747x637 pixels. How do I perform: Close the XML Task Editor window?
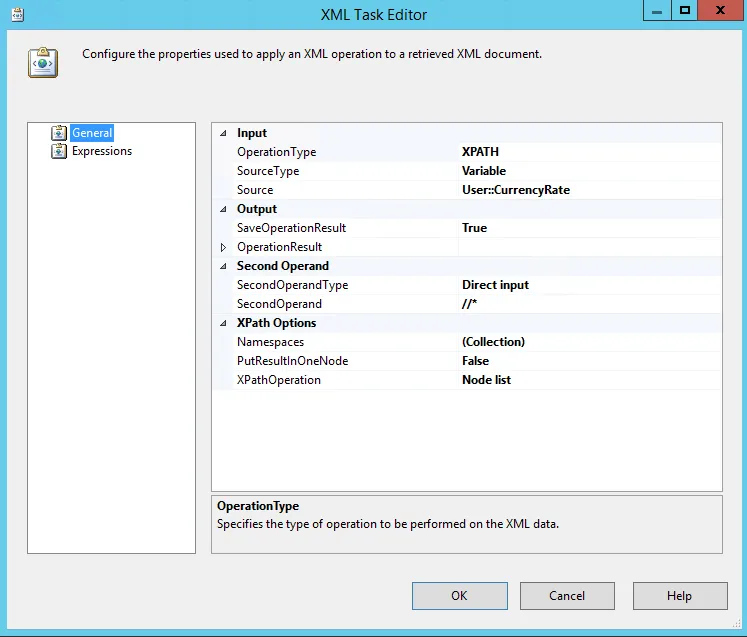coord(720,10)
